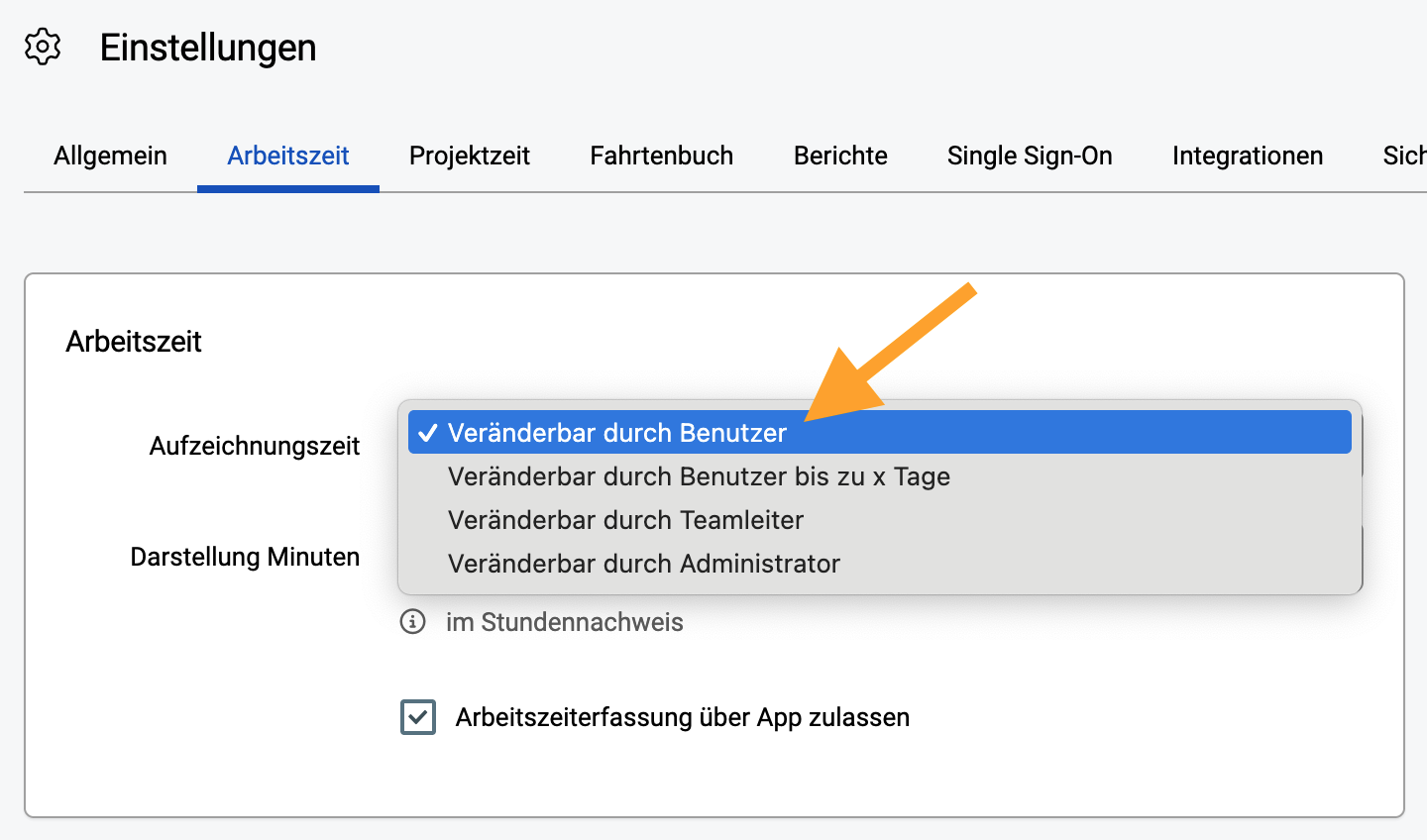This screenshot has height=840, width=1427.
Task: Switch to the Arbeitszeit tab
Action: [288, 156]
